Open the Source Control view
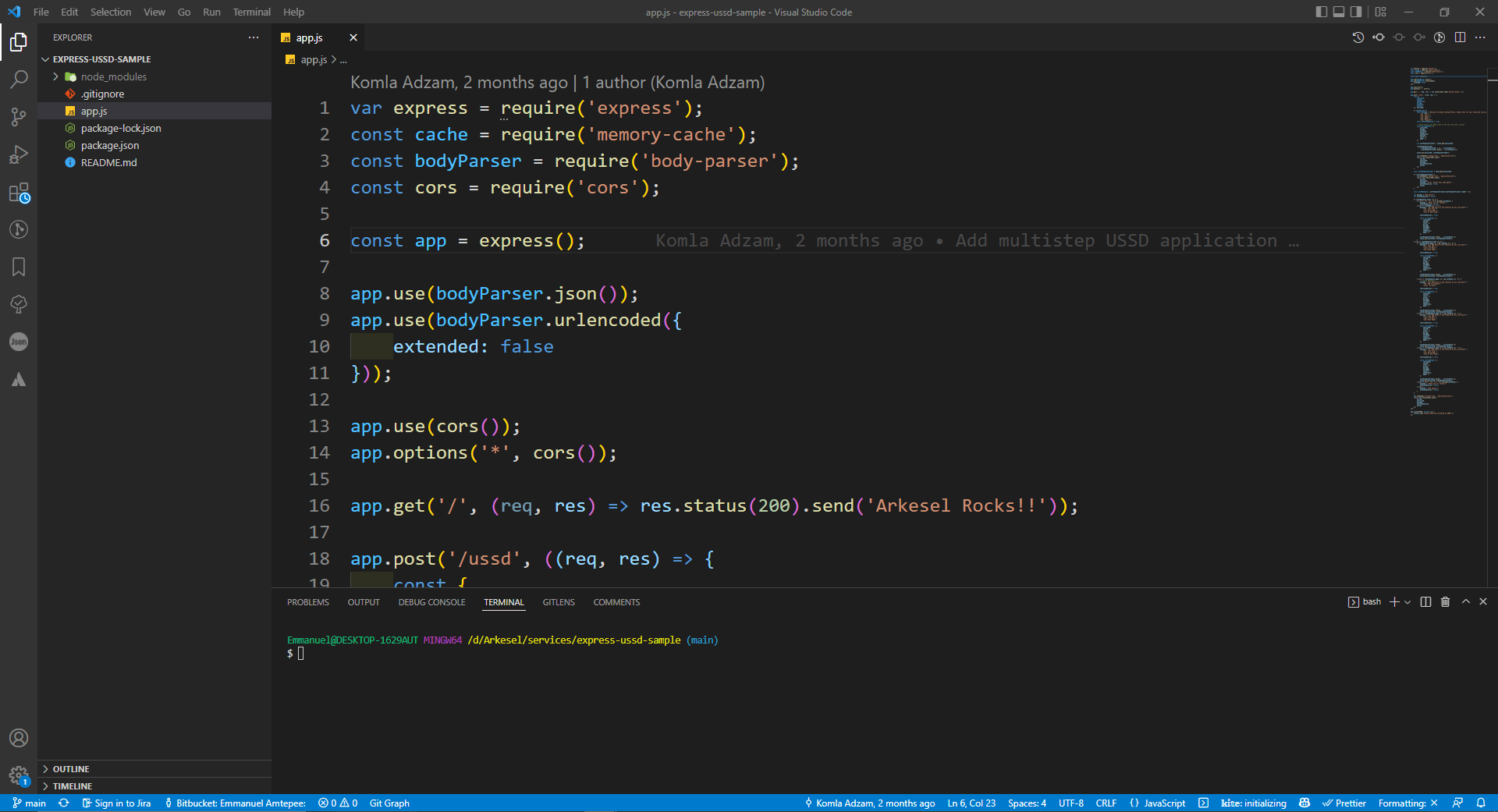 19,117
